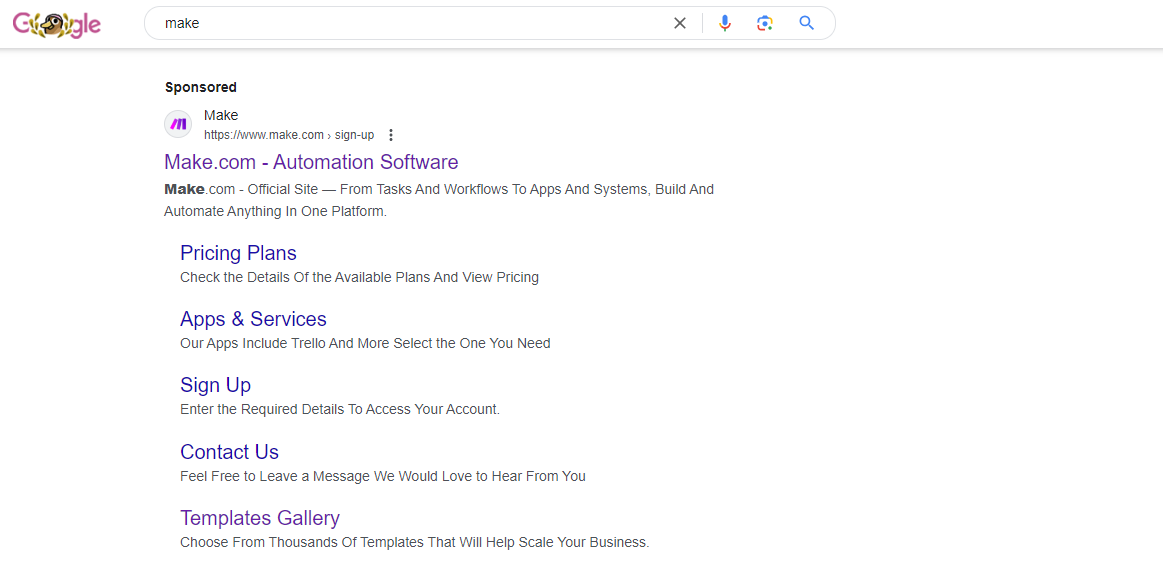Open the Sign Up sitelink
This screenshot has width=1163, height=563.
pyautogui.click(x=215, y=385)
